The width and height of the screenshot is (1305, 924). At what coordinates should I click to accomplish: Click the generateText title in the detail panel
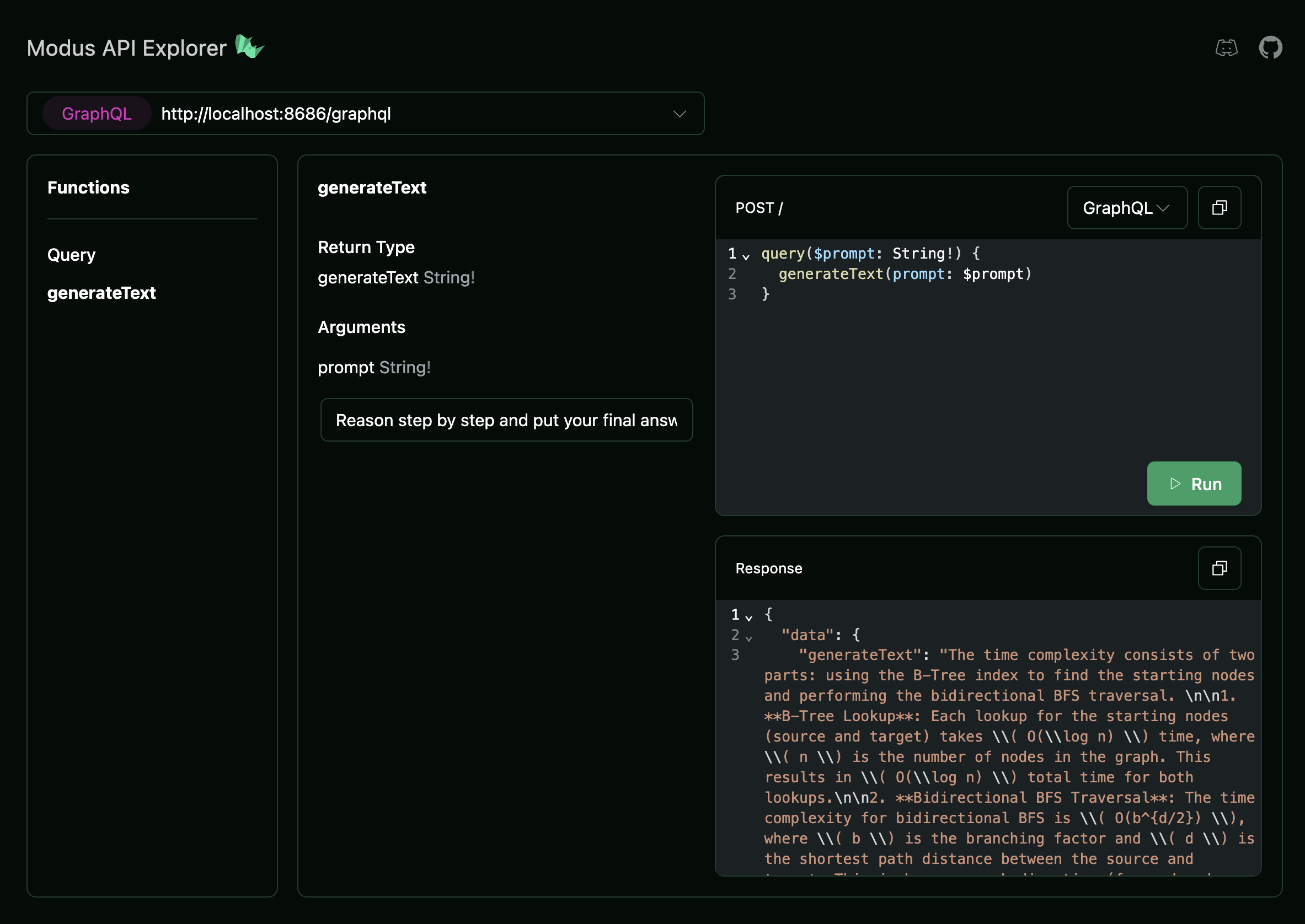[x=372, y=187]
